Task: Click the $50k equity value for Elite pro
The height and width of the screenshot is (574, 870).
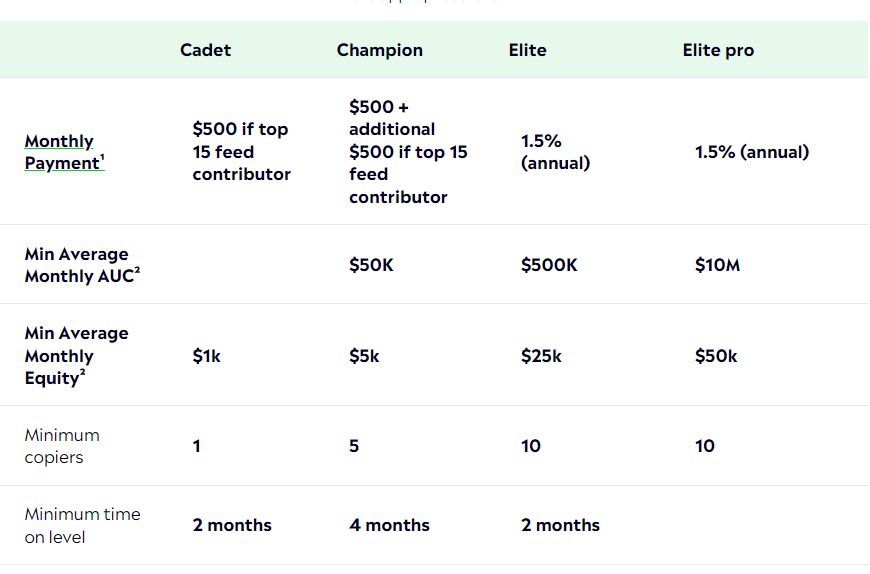Action: 716,356
